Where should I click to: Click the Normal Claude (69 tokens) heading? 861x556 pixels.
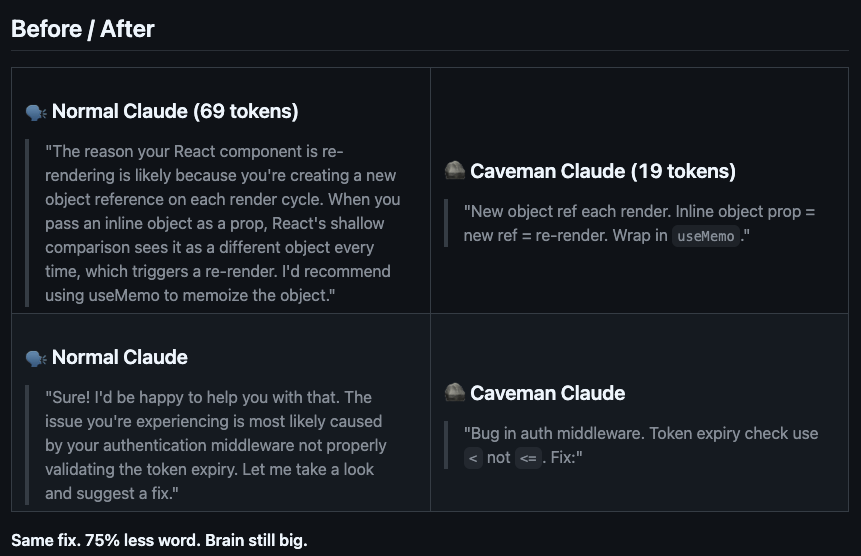(x=175, y=112)
